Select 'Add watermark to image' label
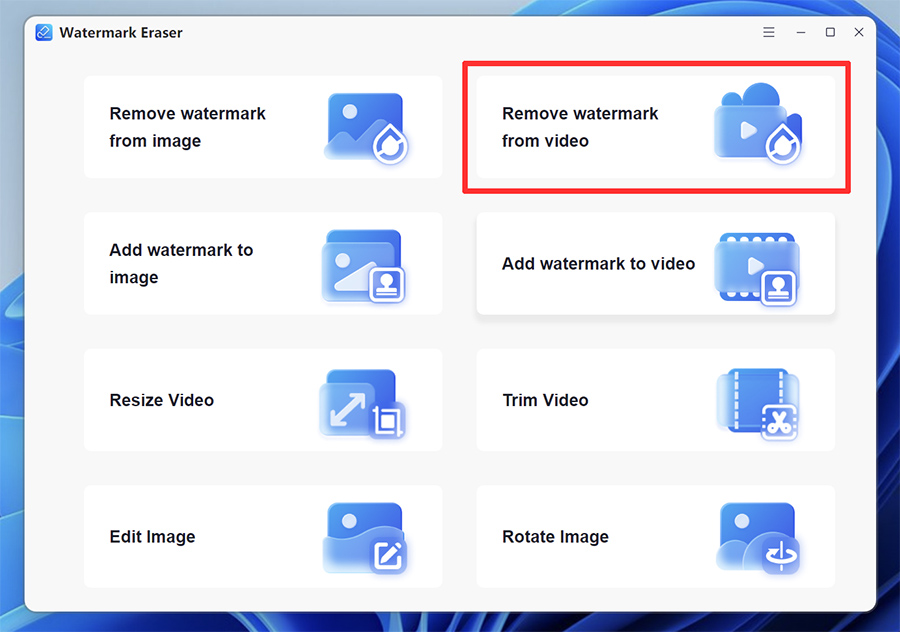This screenshot has height=632, width=900. click(x=181, y=263)
